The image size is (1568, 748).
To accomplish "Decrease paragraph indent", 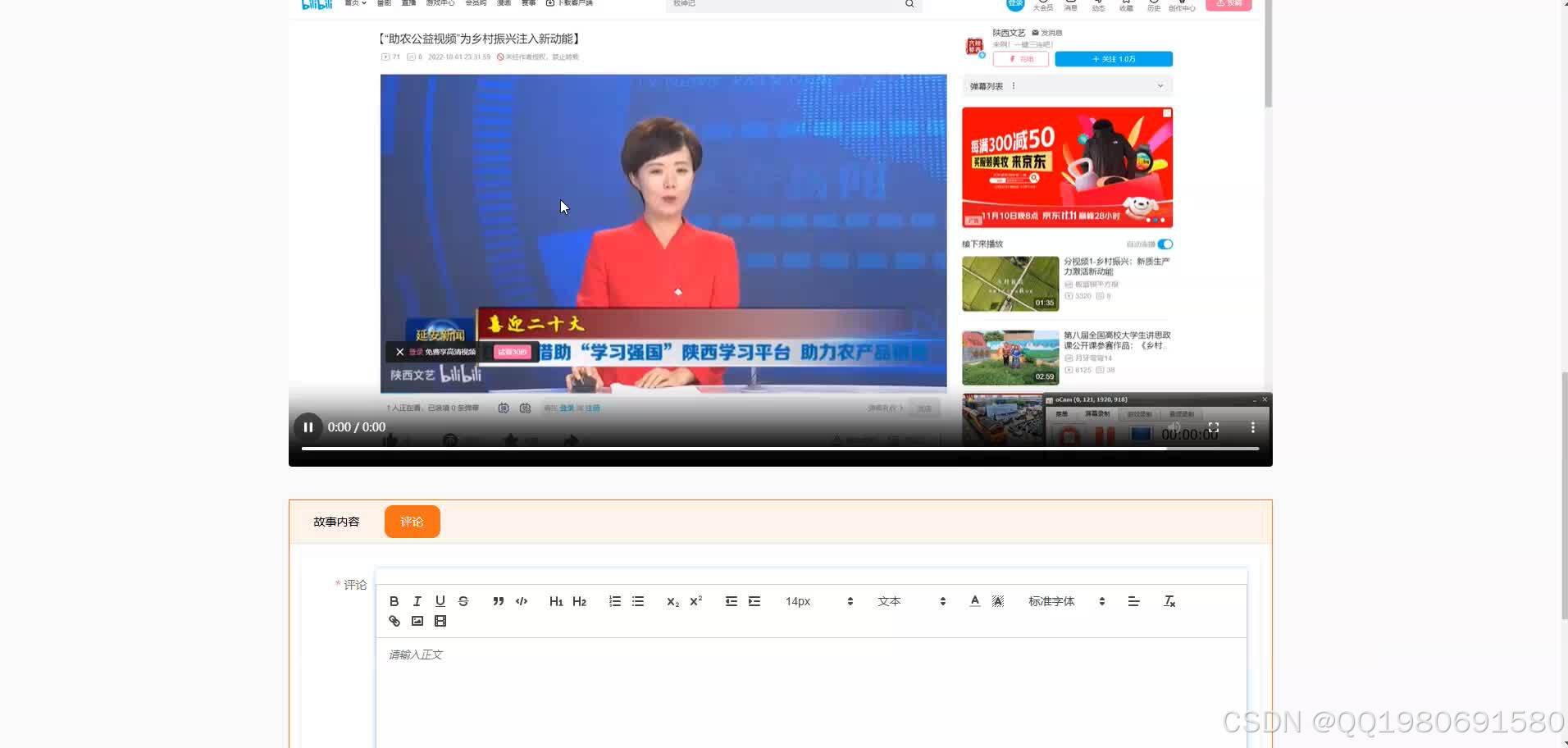I will (x=732, y=601).
